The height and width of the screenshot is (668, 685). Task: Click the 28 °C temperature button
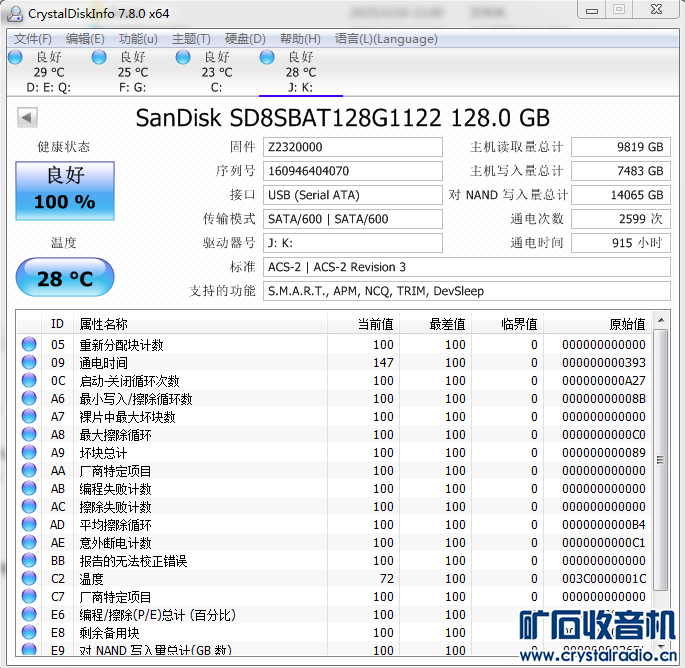[x=65, y=278]
